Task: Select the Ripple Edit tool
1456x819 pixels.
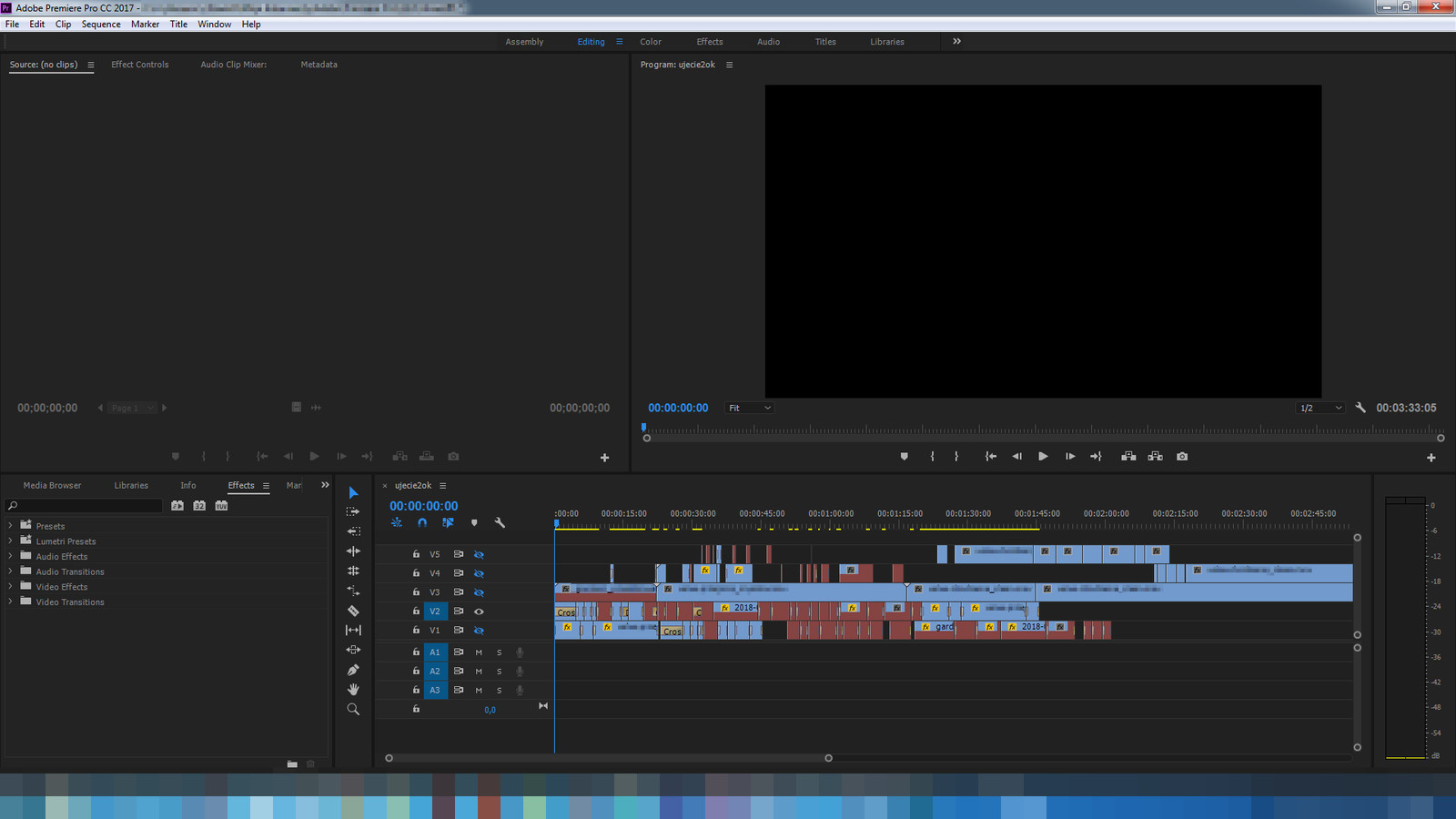Action: coord(353,551)
